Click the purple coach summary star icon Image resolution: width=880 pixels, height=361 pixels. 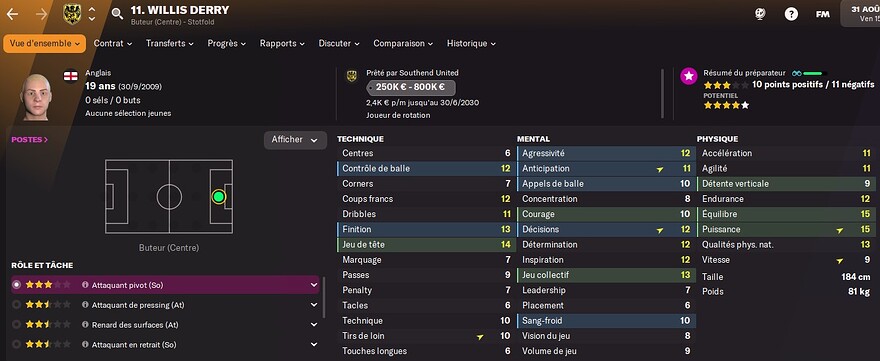point(689,76)
